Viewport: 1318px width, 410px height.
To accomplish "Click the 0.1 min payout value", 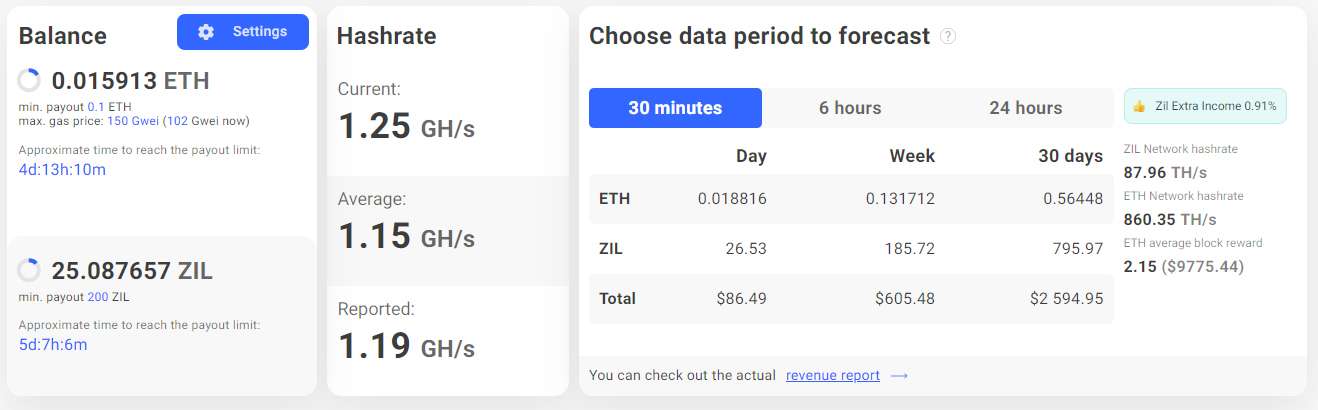I will 96,106.
